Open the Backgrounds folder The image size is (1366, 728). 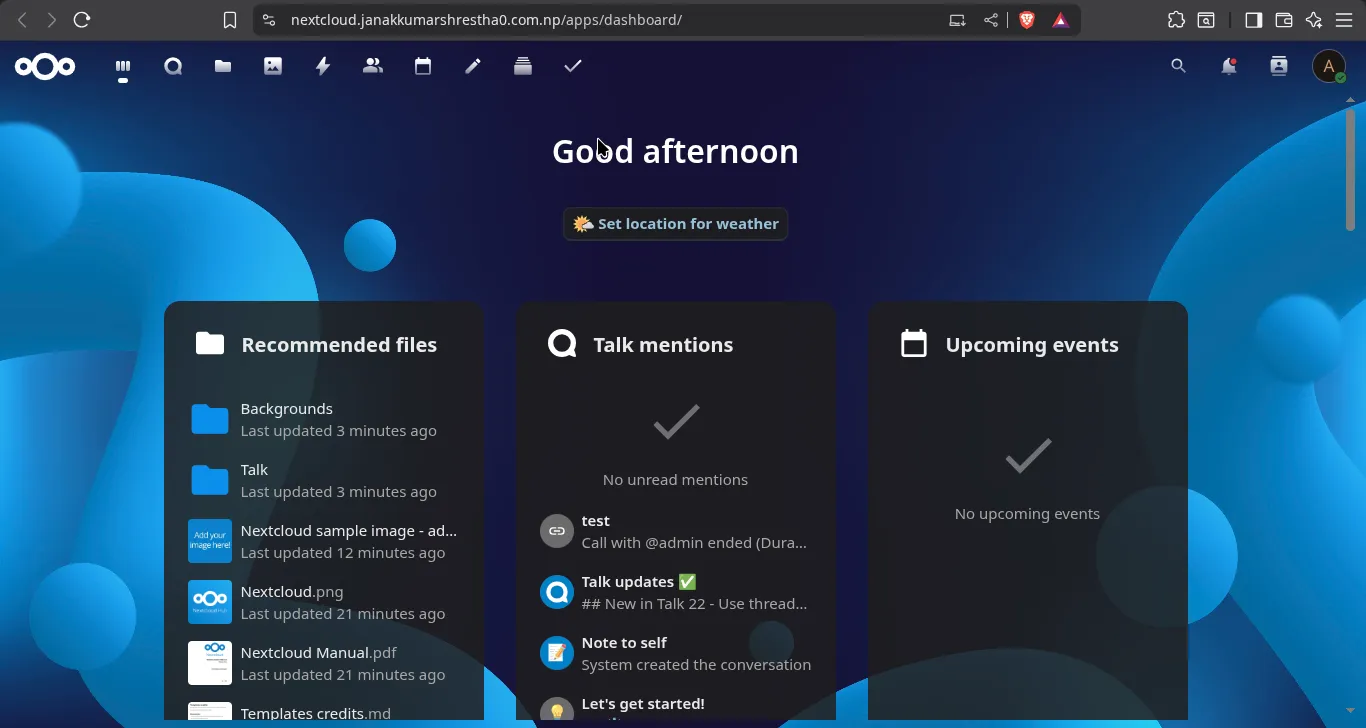coord(287,409)
